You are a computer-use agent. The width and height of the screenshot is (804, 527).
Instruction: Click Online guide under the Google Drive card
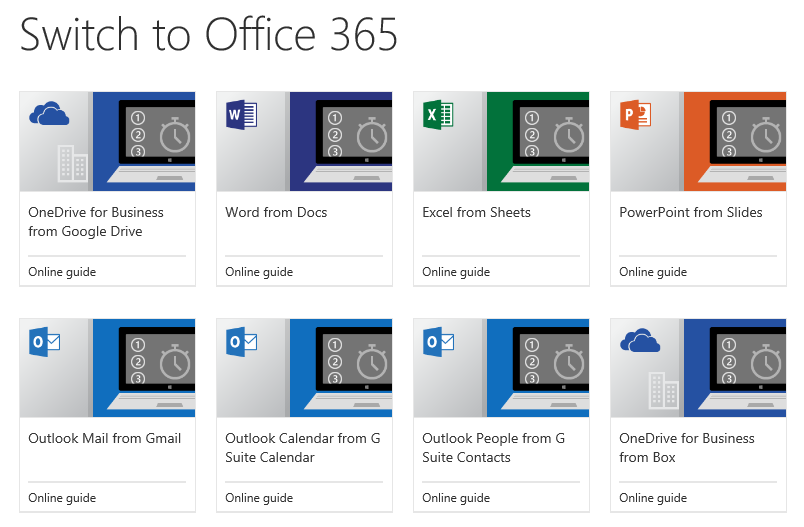(x=62, y=272)
